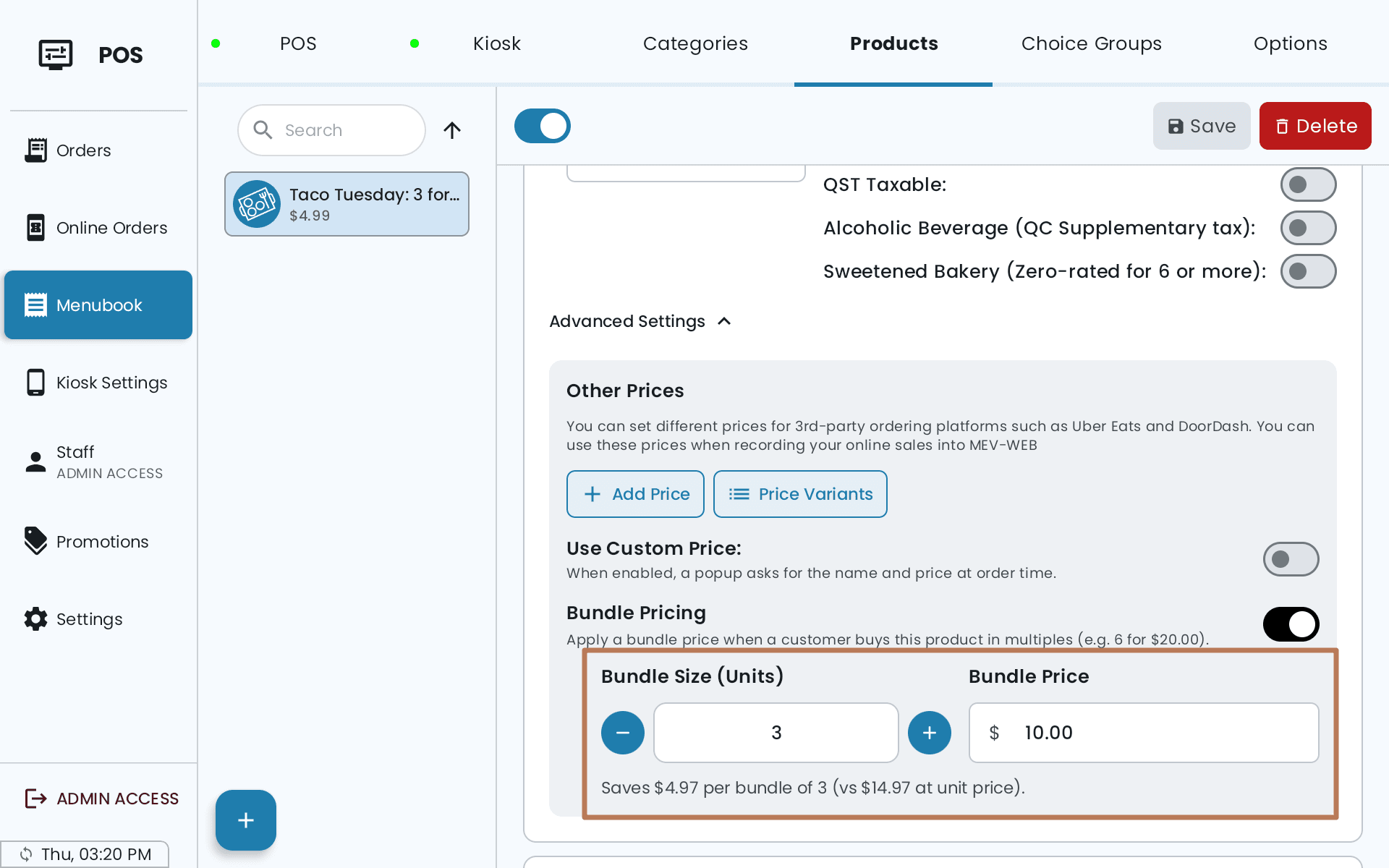Screen dimensions: 1389x868
Task: Increase bundle size with plus button
Action: (x=930, y=733)
